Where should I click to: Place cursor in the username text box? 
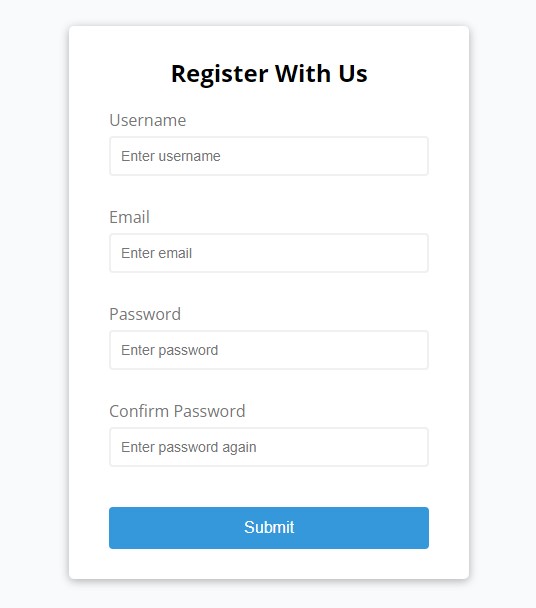click(x=269, y=156)
